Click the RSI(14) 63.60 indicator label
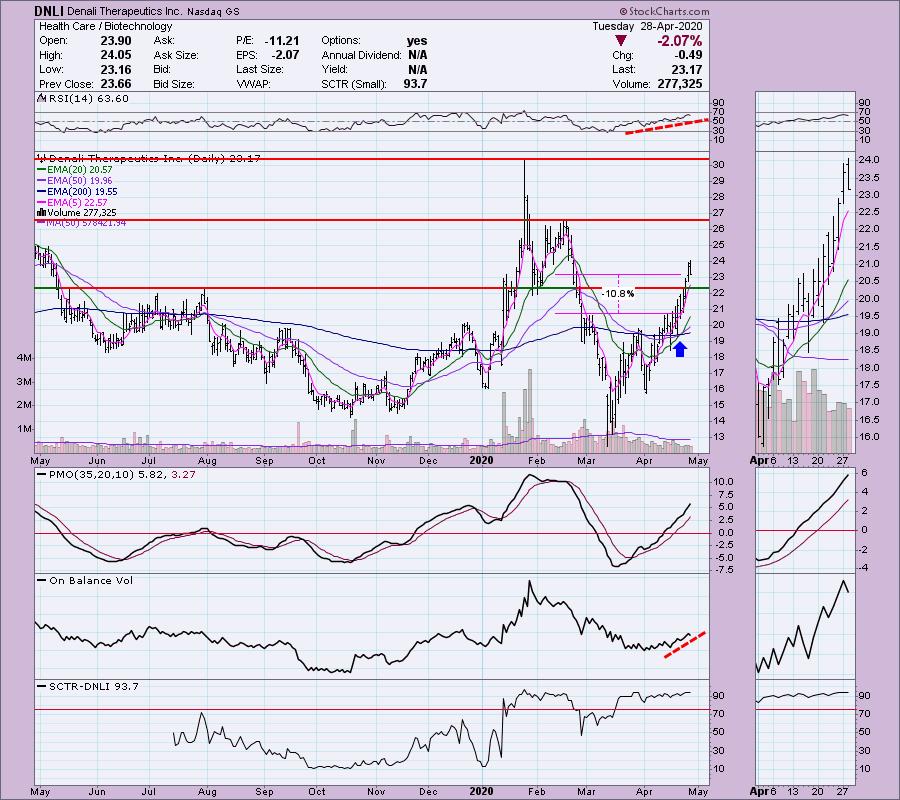Image resolution: width=900 pixels, height=800 pixels. coord(84,99)
